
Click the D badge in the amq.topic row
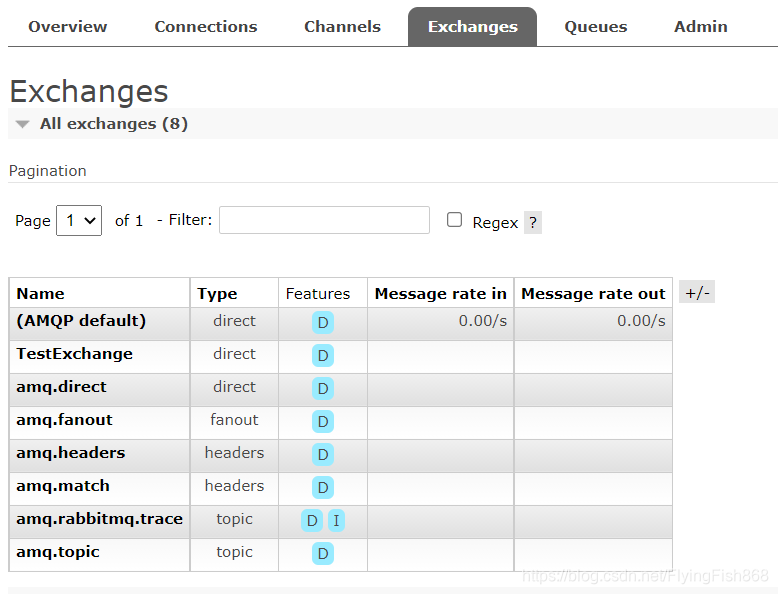[x=323, y=554]
